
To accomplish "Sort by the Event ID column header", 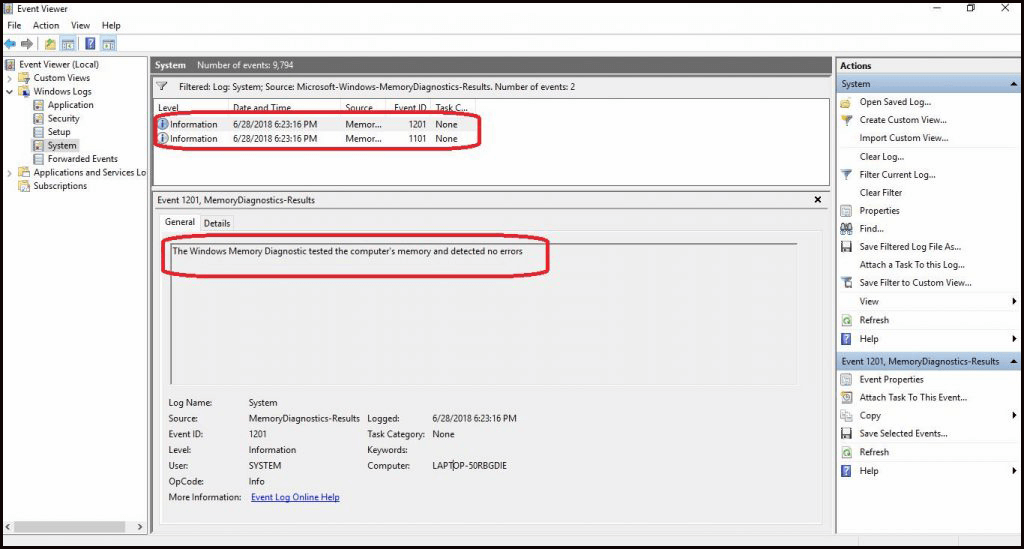I will pos(409,108).
